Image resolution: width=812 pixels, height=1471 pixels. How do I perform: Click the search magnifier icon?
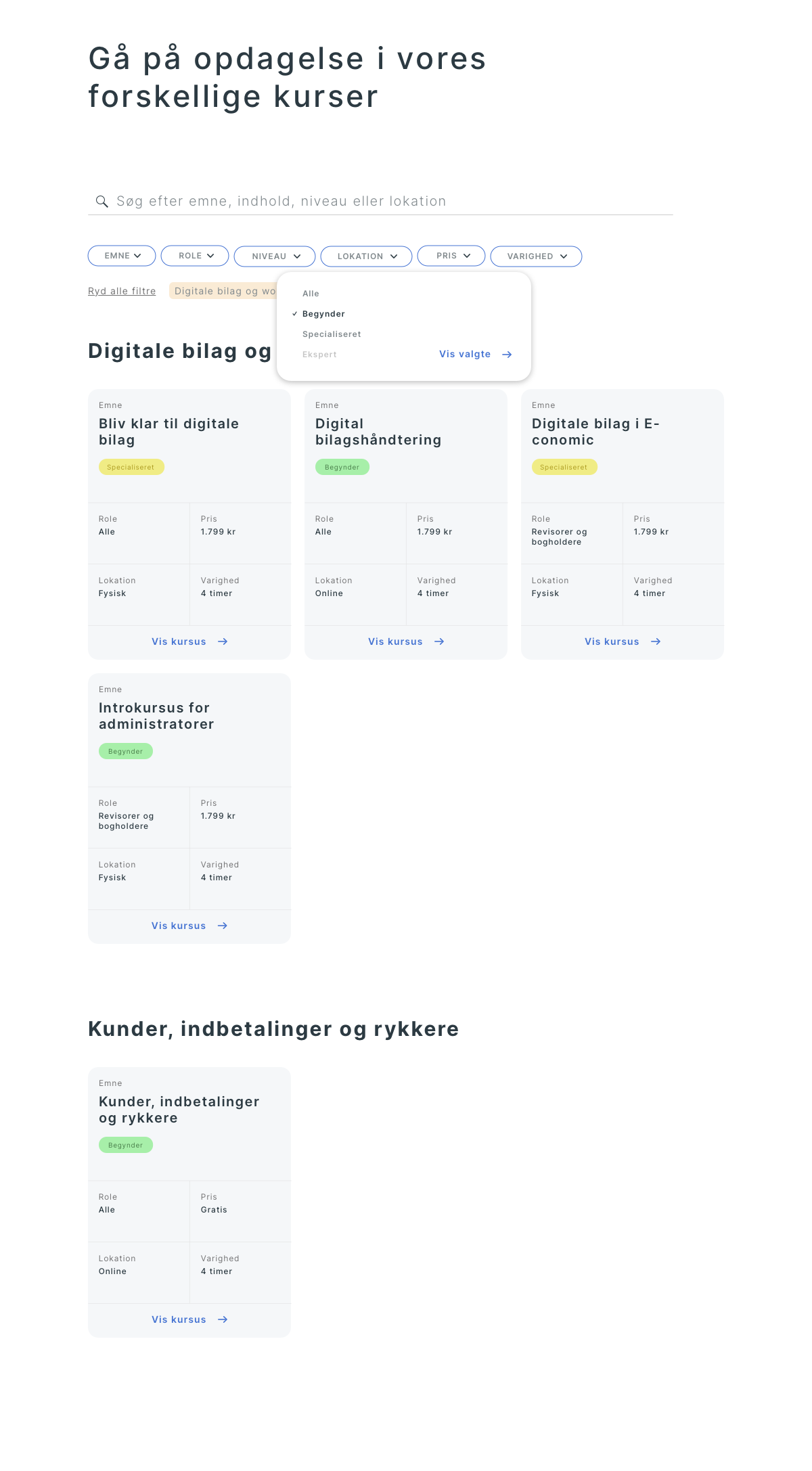(x=102, y=202)
